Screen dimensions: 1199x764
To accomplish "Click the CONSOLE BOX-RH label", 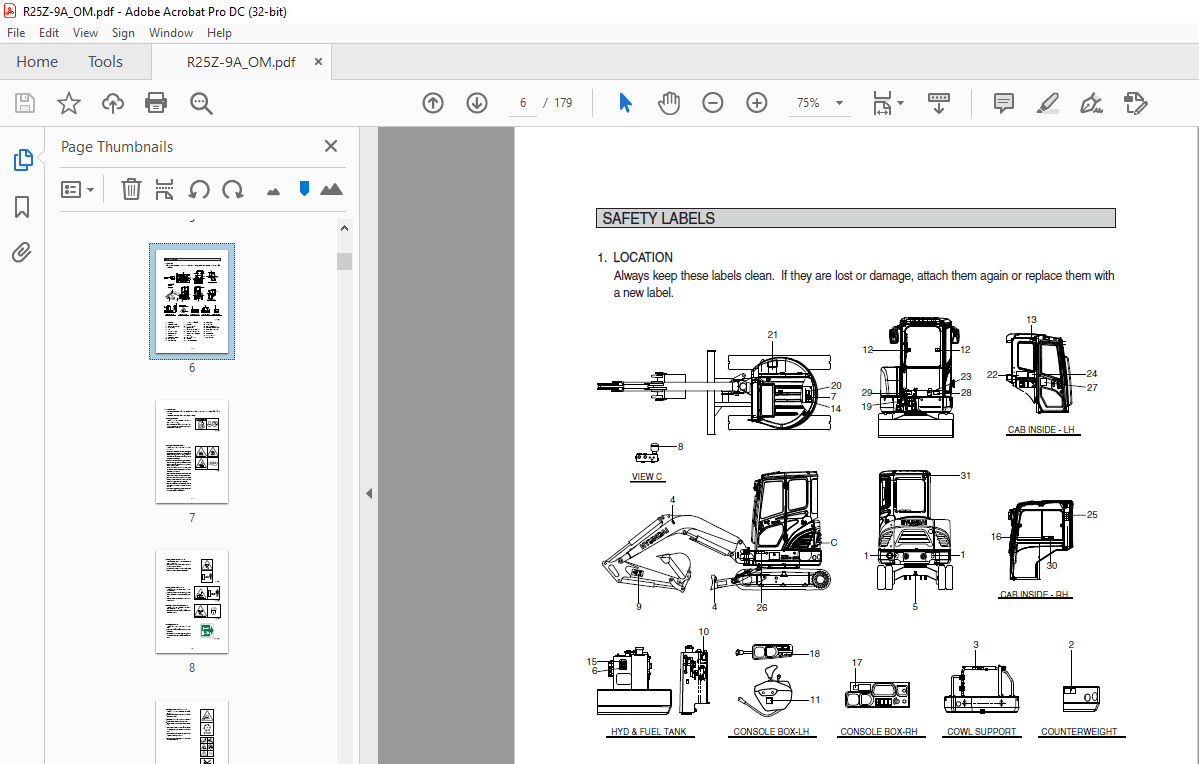I will tap(879, 732).
